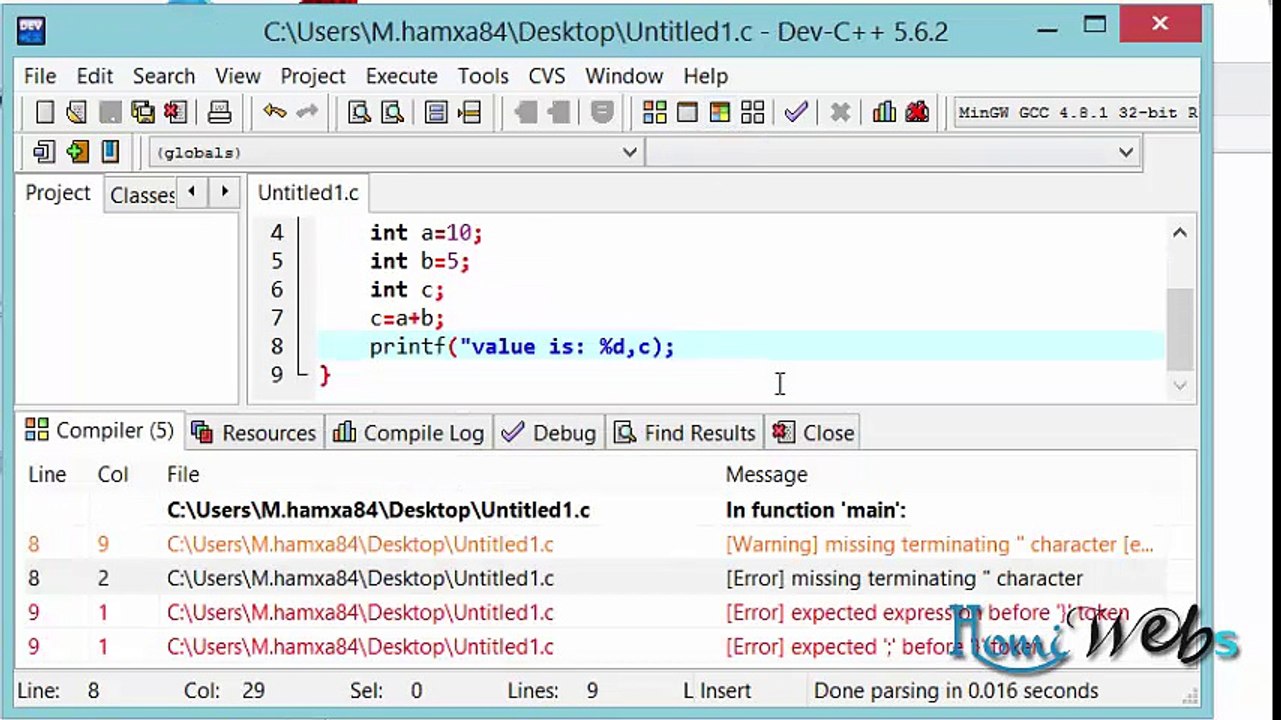Click the editor vertical scrollbar thumb
The width and height of the screenshot is (1281, 720).
[x=1180, y=330]
